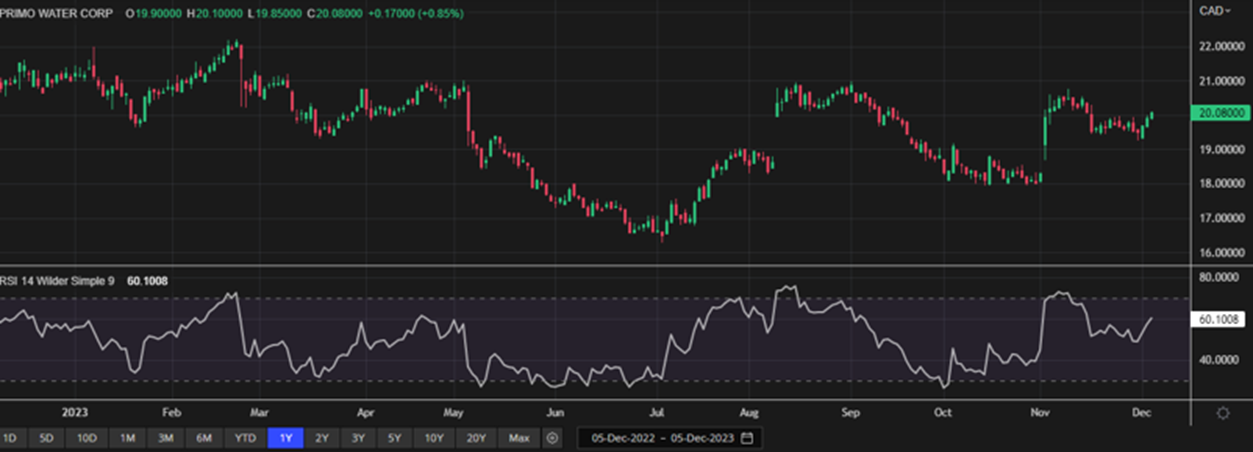This screenshot has width=1253, height=452.
Task: Open chart settings gear icon
Action: pyautogui.click(x=1222, y=413)
